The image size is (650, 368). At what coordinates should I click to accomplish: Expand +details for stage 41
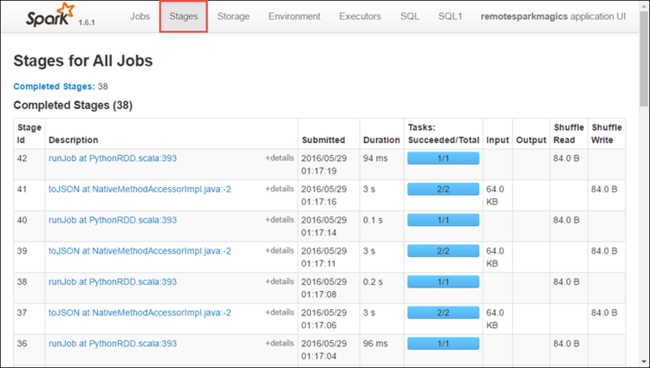(279, 189)
